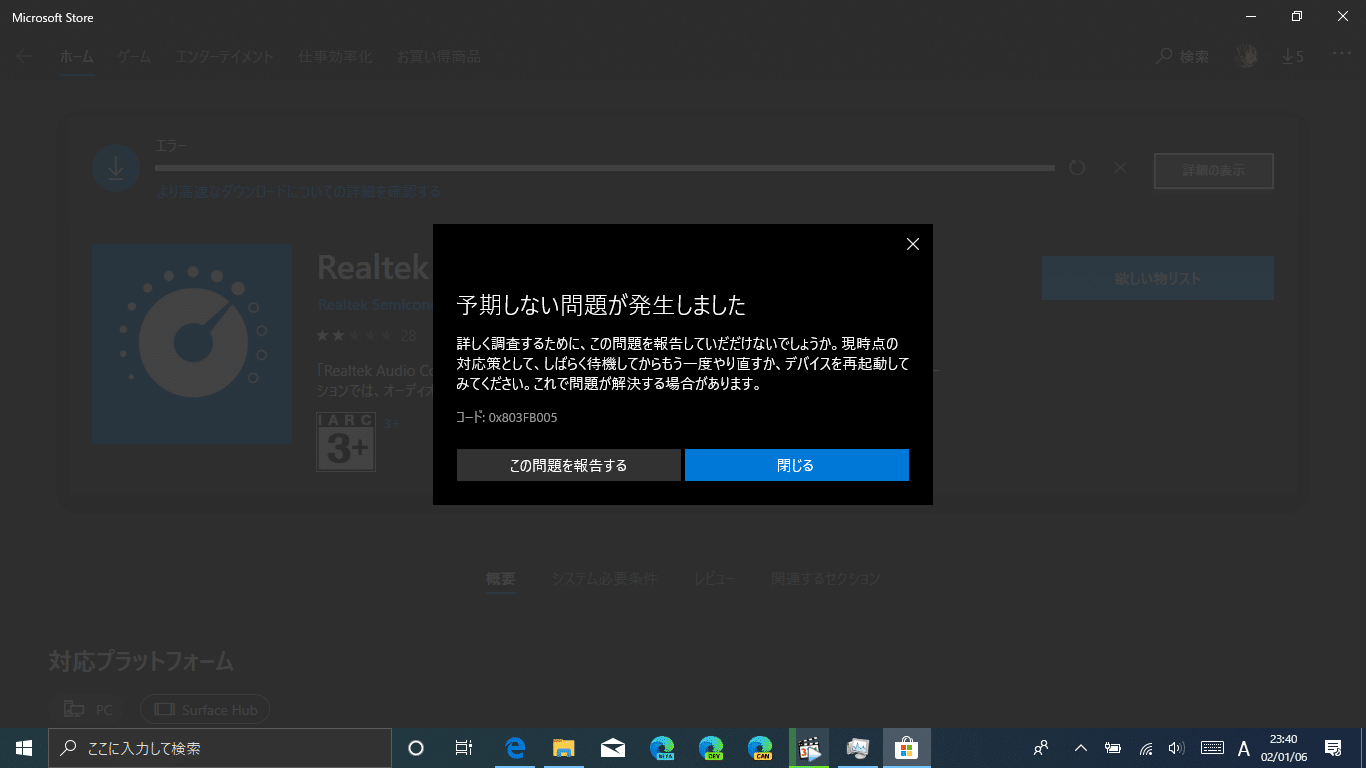Open the clock showing 23:40

tap(1282, 748)
